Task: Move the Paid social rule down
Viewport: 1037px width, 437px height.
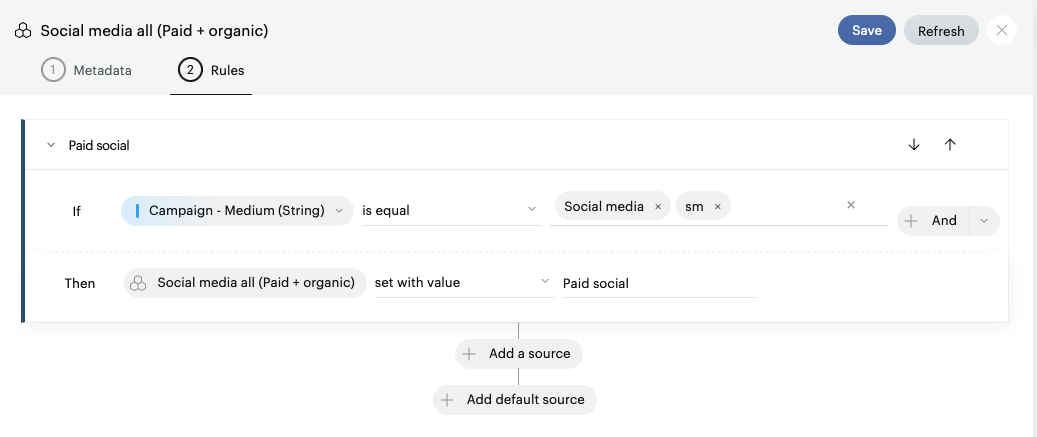Action: 913,145
